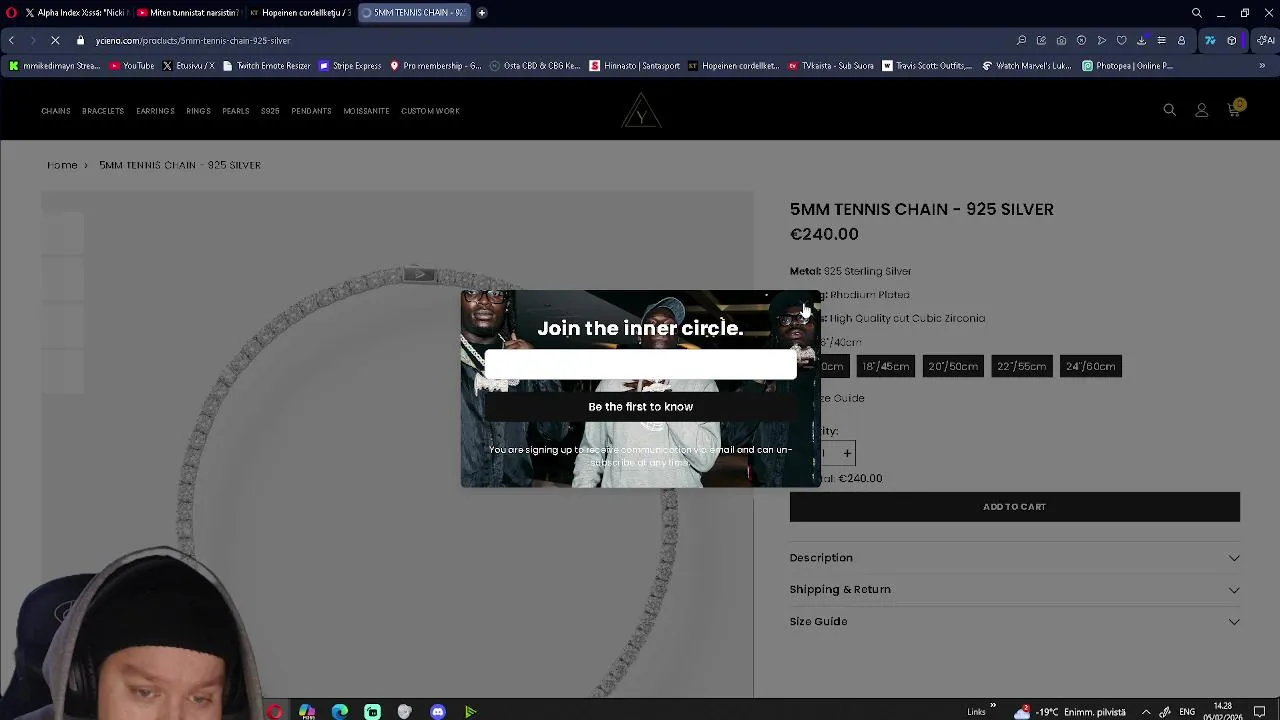1280x720 pixels.
Task: Open the downloads panel icon
Action: [1141, 40]
